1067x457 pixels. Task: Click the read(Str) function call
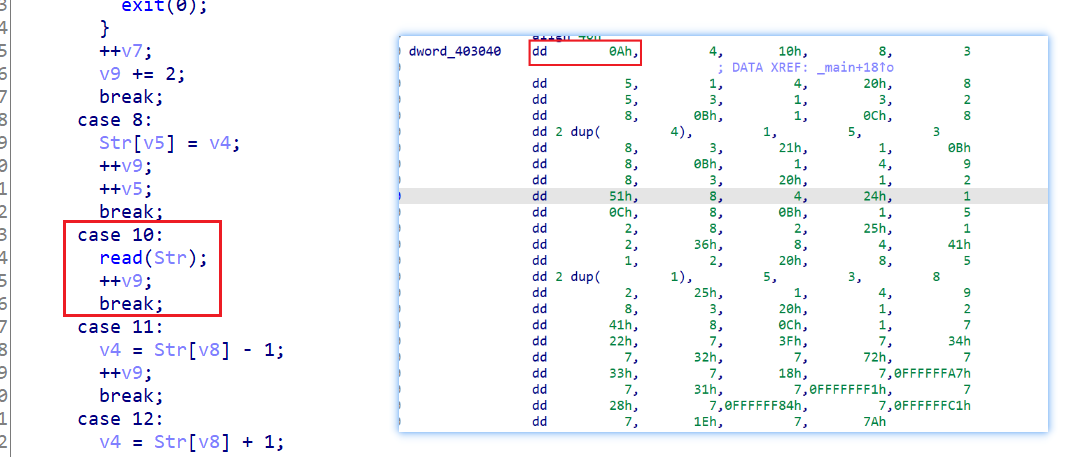coord(151,258)
